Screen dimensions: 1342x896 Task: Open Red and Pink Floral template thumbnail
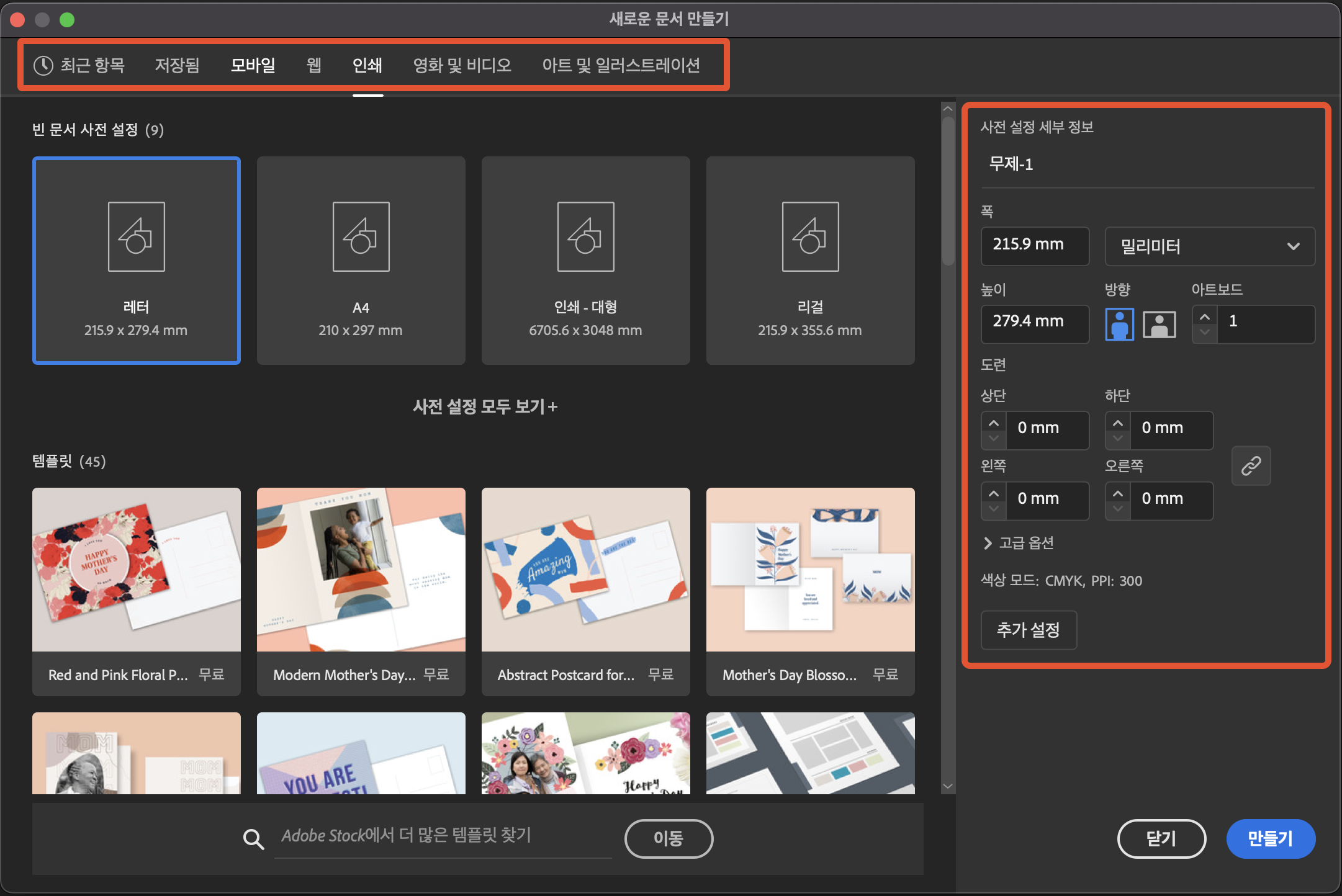136,569
